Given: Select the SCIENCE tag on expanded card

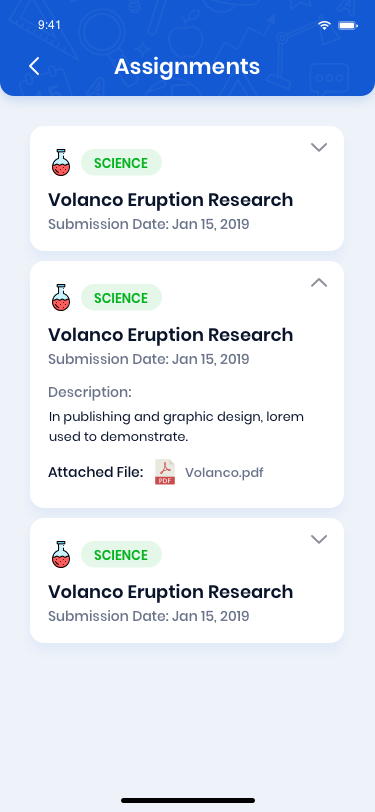Looking at the screenshot, I should [x=121, y=298].
